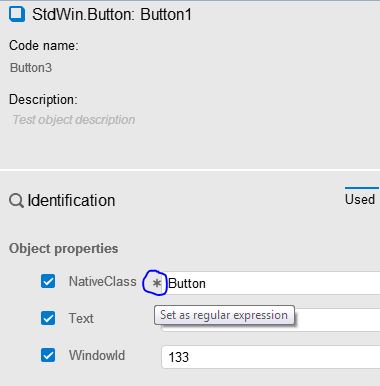
Task: Edit the NativeClass value field containing Button
Action: click(x=273, y=283)
